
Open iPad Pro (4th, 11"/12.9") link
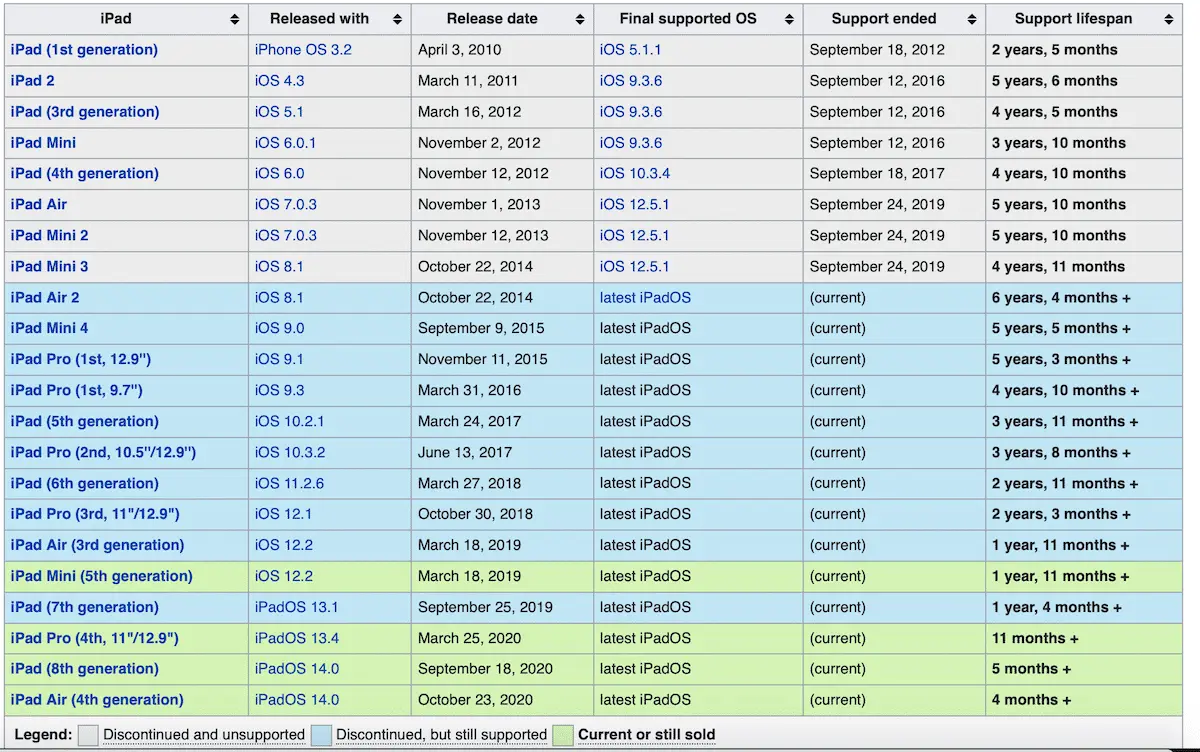[x=94, y=638]
